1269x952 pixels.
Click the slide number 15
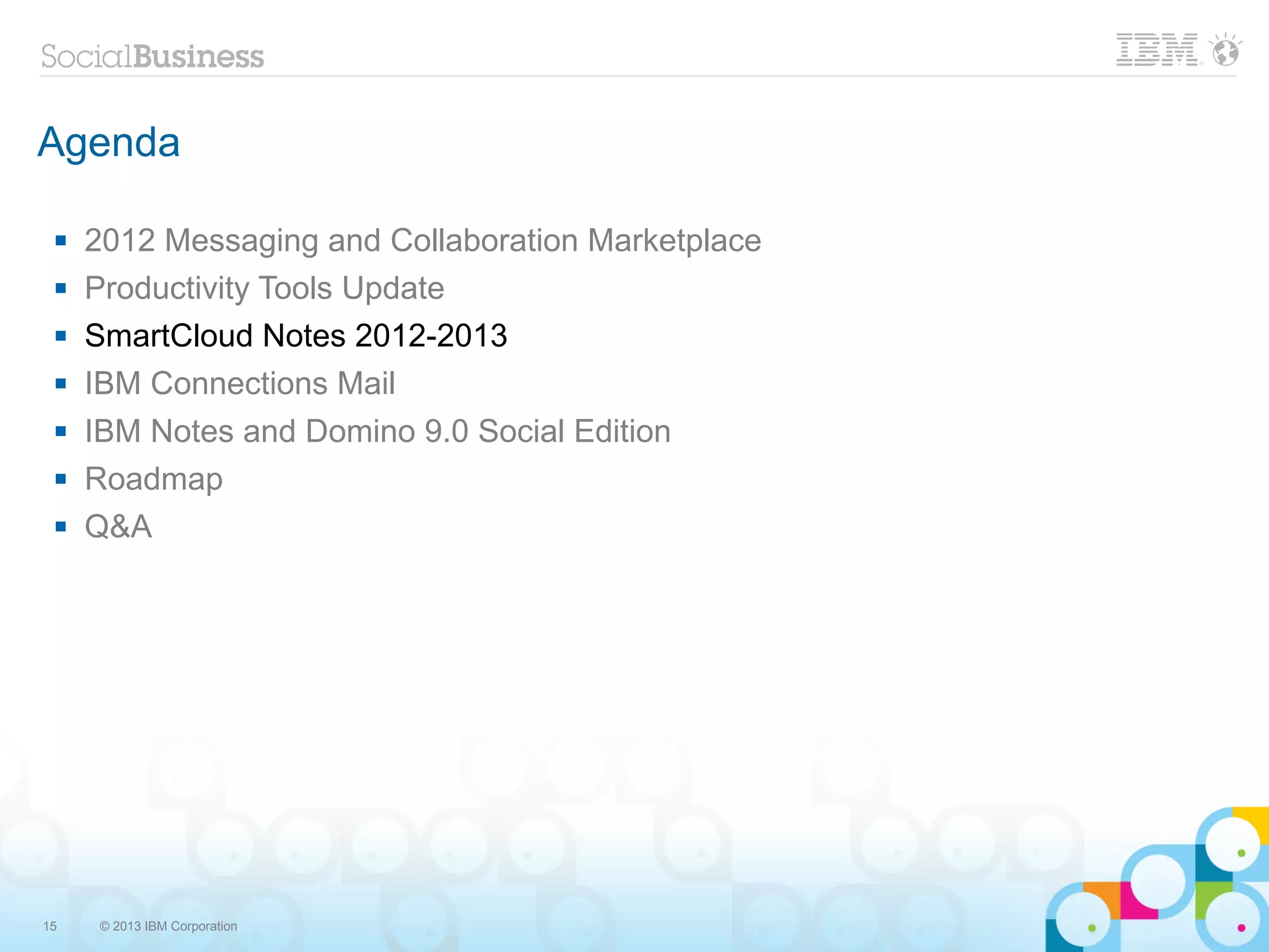[x=50, y=926]
